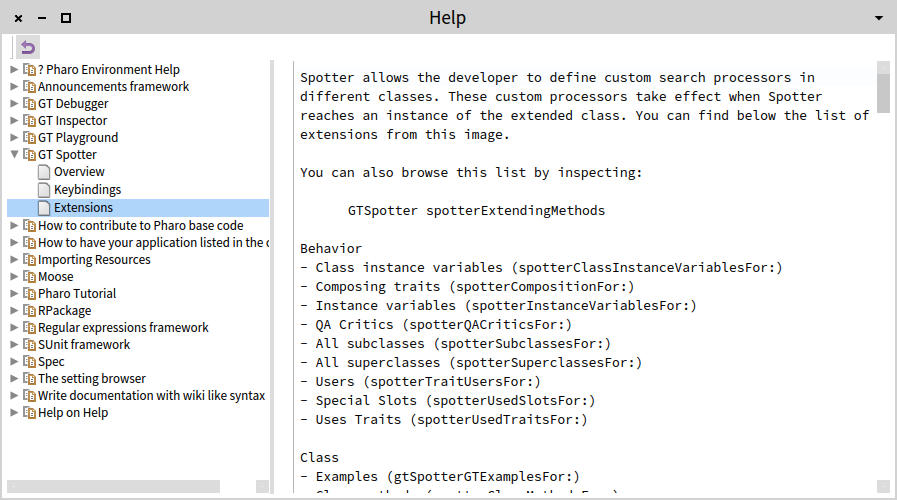Viewport: 897px width, 500px height.
Task: Click the page icon beside Overview
Action: (44, 172)
